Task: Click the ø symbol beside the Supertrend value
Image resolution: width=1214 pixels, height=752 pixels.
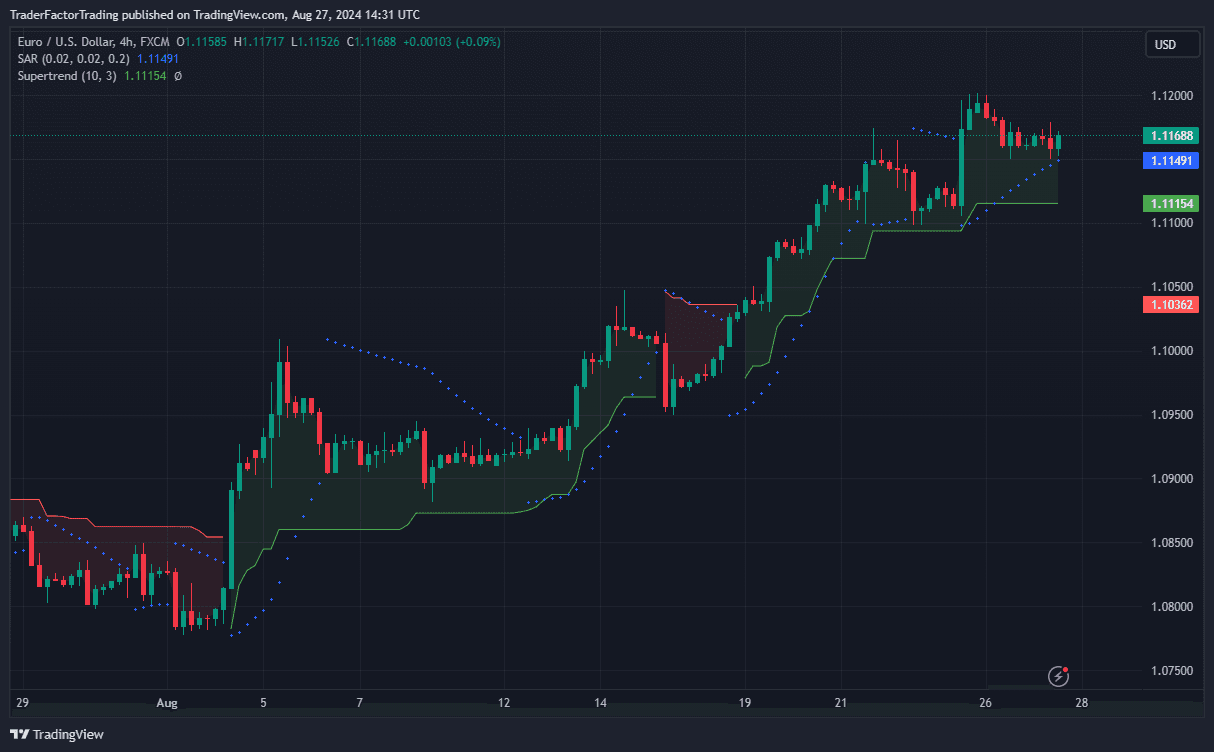Action: [178, 76]
